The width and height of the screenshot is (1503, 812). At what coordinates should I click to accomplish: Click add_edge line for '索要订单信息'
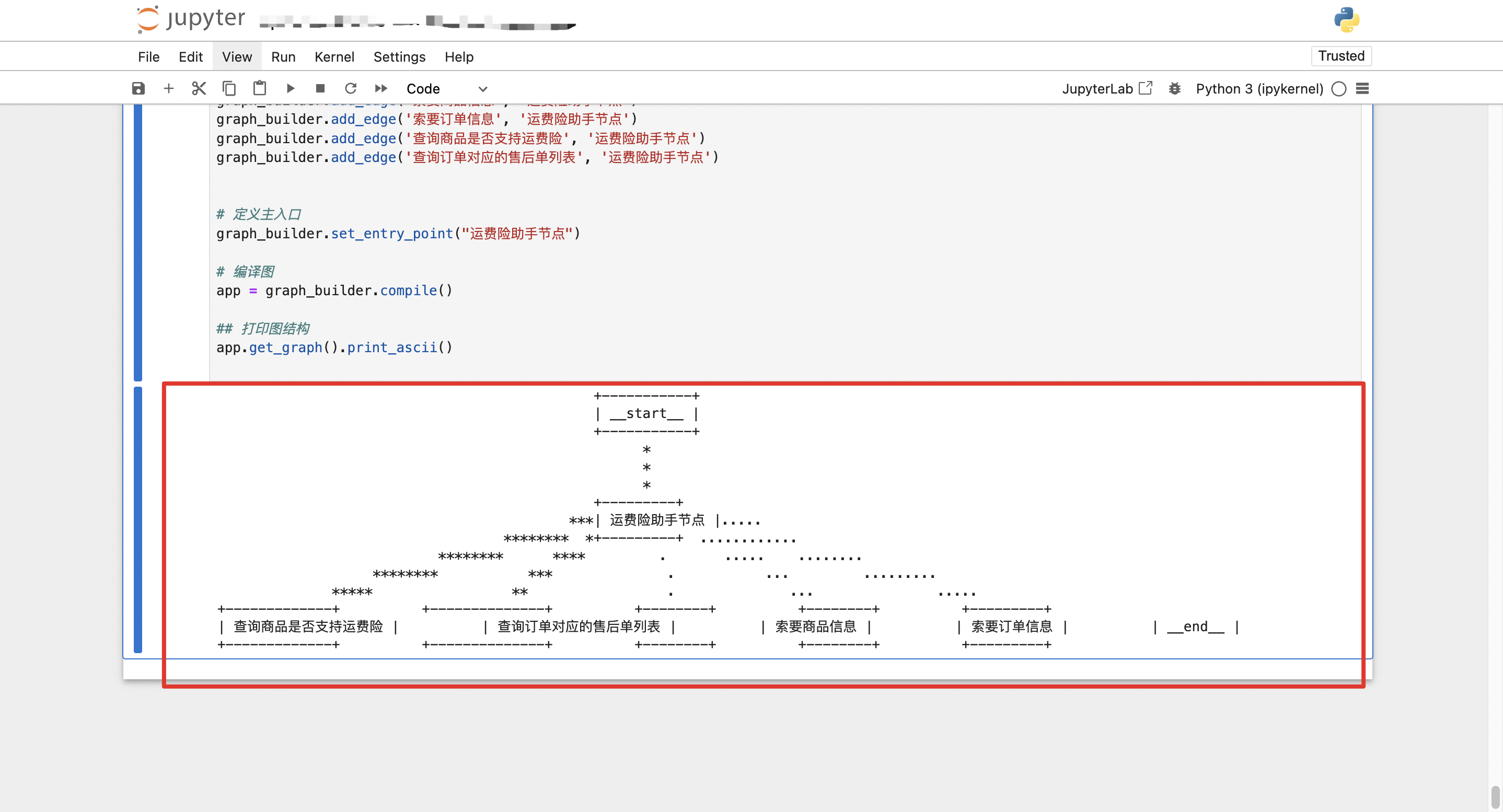[x=426, y=120]
